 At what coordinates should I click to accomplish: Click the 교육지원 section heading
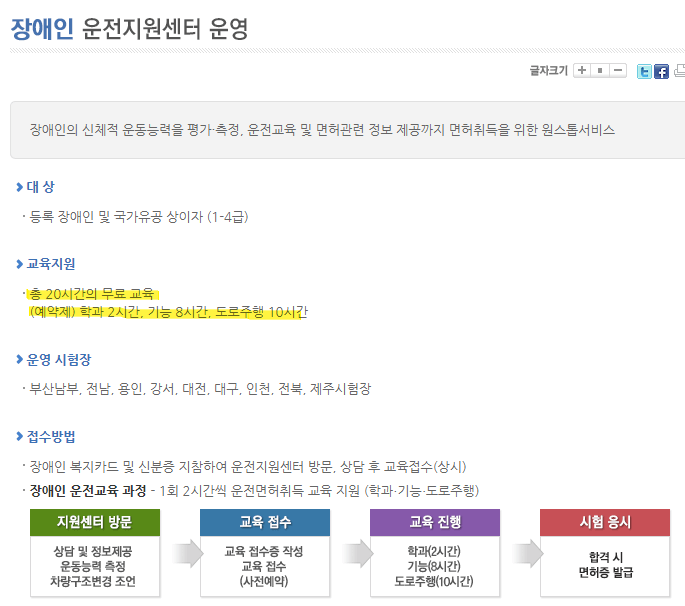click(51, 264)
